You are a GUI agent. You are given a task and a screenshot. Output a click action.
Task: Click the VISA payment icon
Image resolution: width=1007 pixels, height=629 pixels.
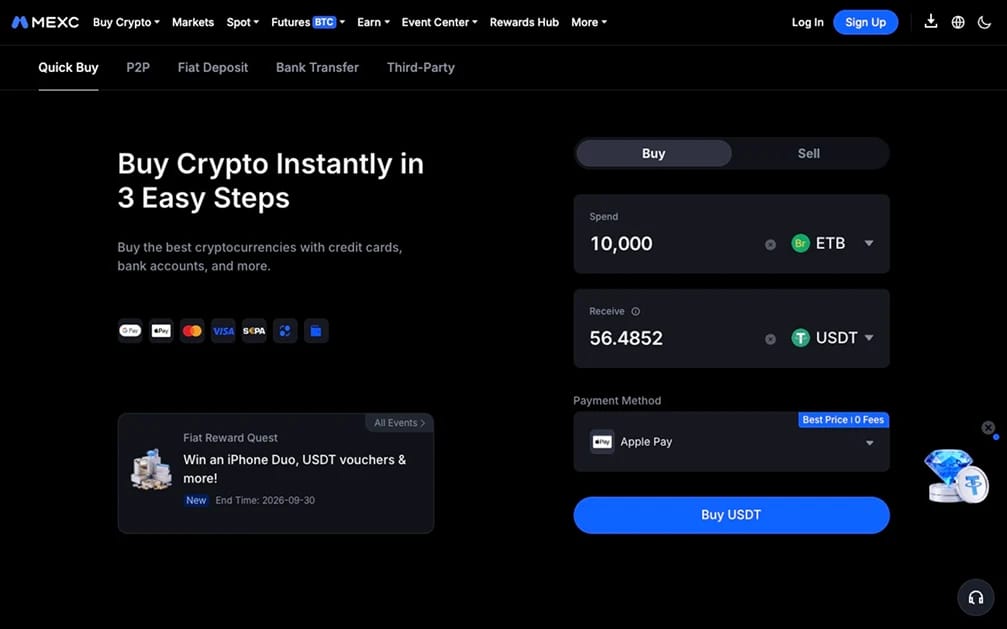[223, 331]
